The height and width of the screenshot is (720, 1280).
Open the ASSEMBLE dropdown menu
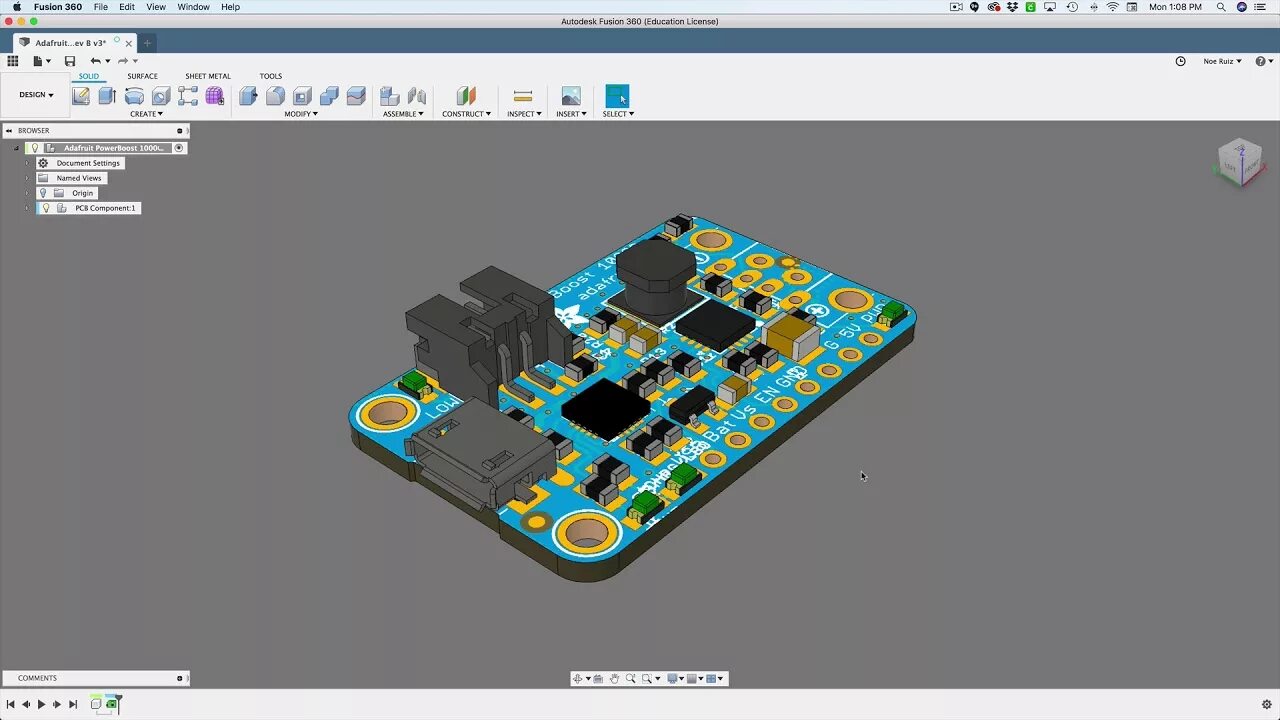click(x=403, y=114)
